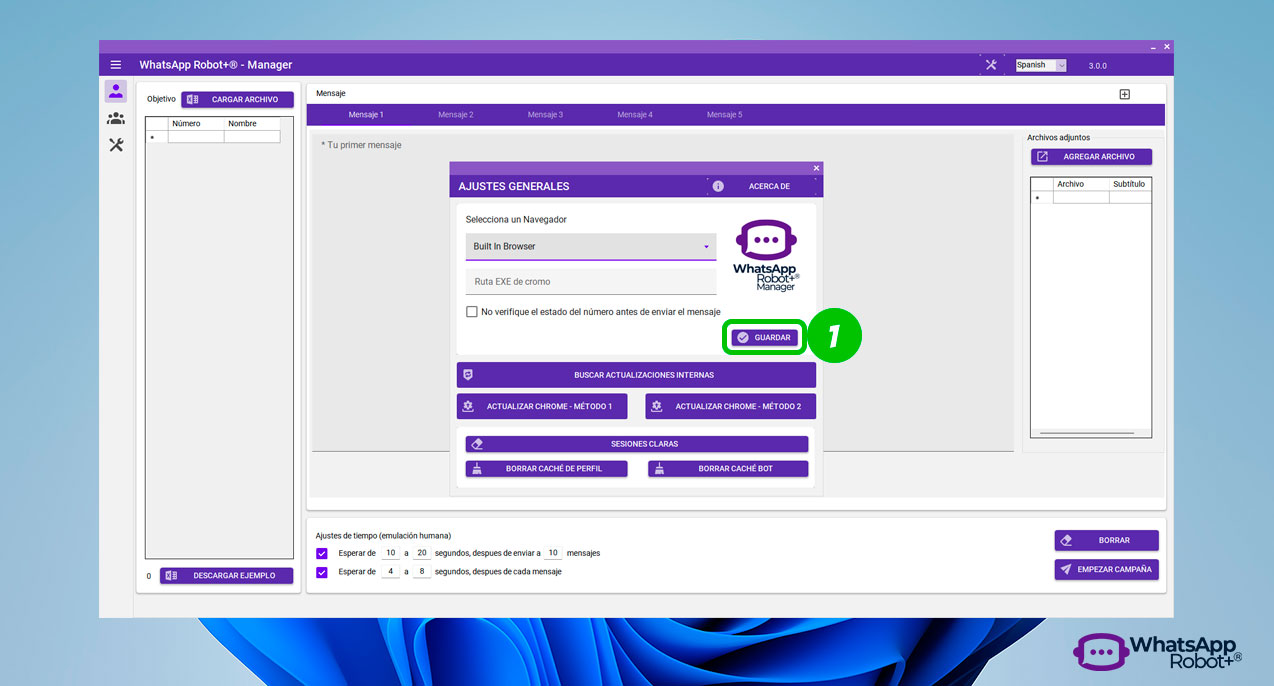Image resolution: width=1274 pixels, height=686 pixels.
Task: Open the sidebar wrench tools icon
Action: [x=116, y=145]
